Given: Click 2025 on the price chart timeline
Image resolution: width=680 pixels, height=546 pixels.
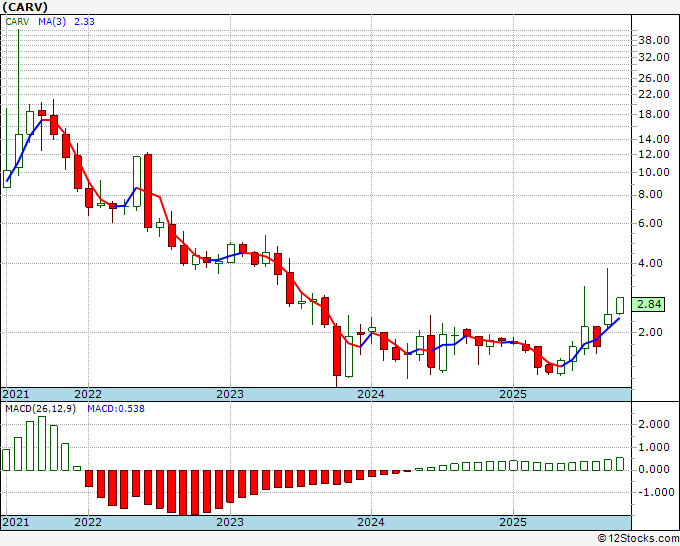Looking at the screenshot, I should tap(513, 394).
